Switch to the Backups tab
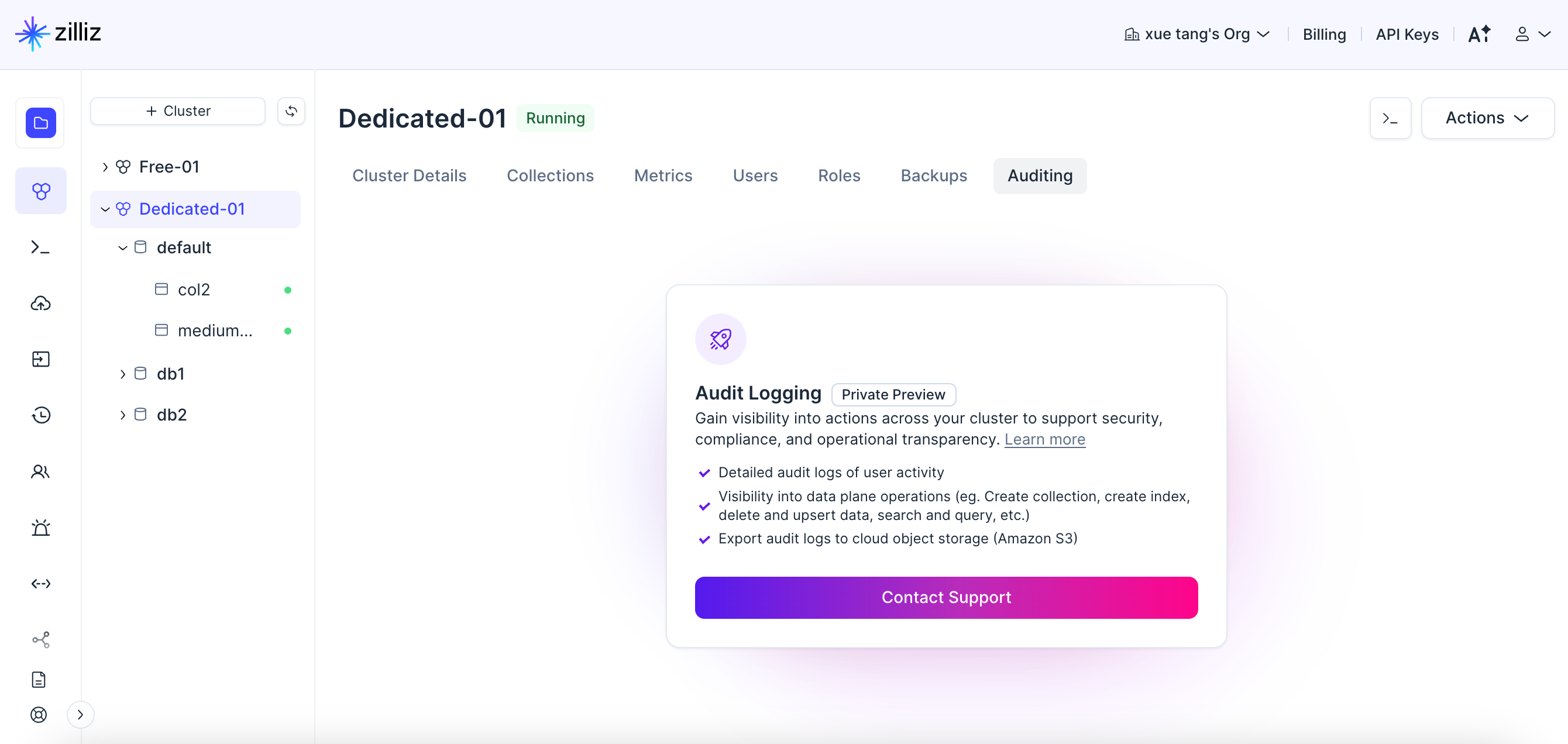Image resolution: width=1568 pixels, height=744 pixels. click(933, 176)
